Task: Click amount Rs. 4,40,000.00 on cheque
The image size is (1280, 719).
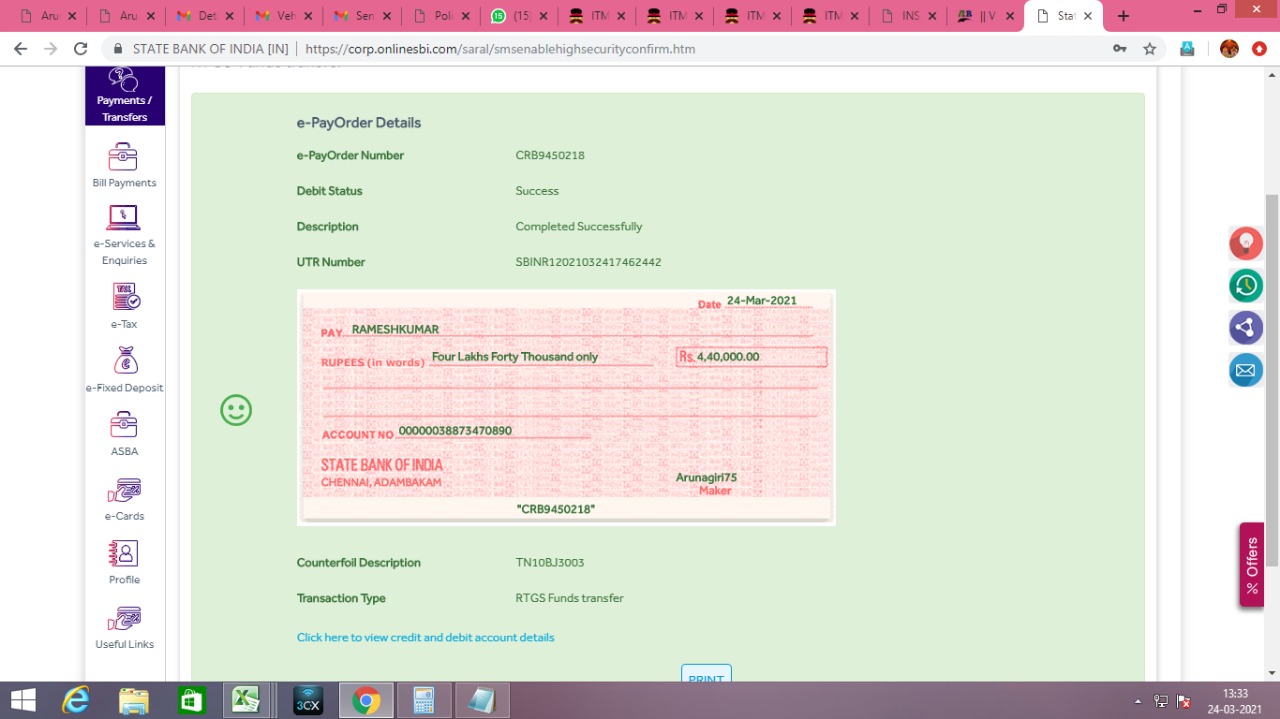Action: coord(751,357)
